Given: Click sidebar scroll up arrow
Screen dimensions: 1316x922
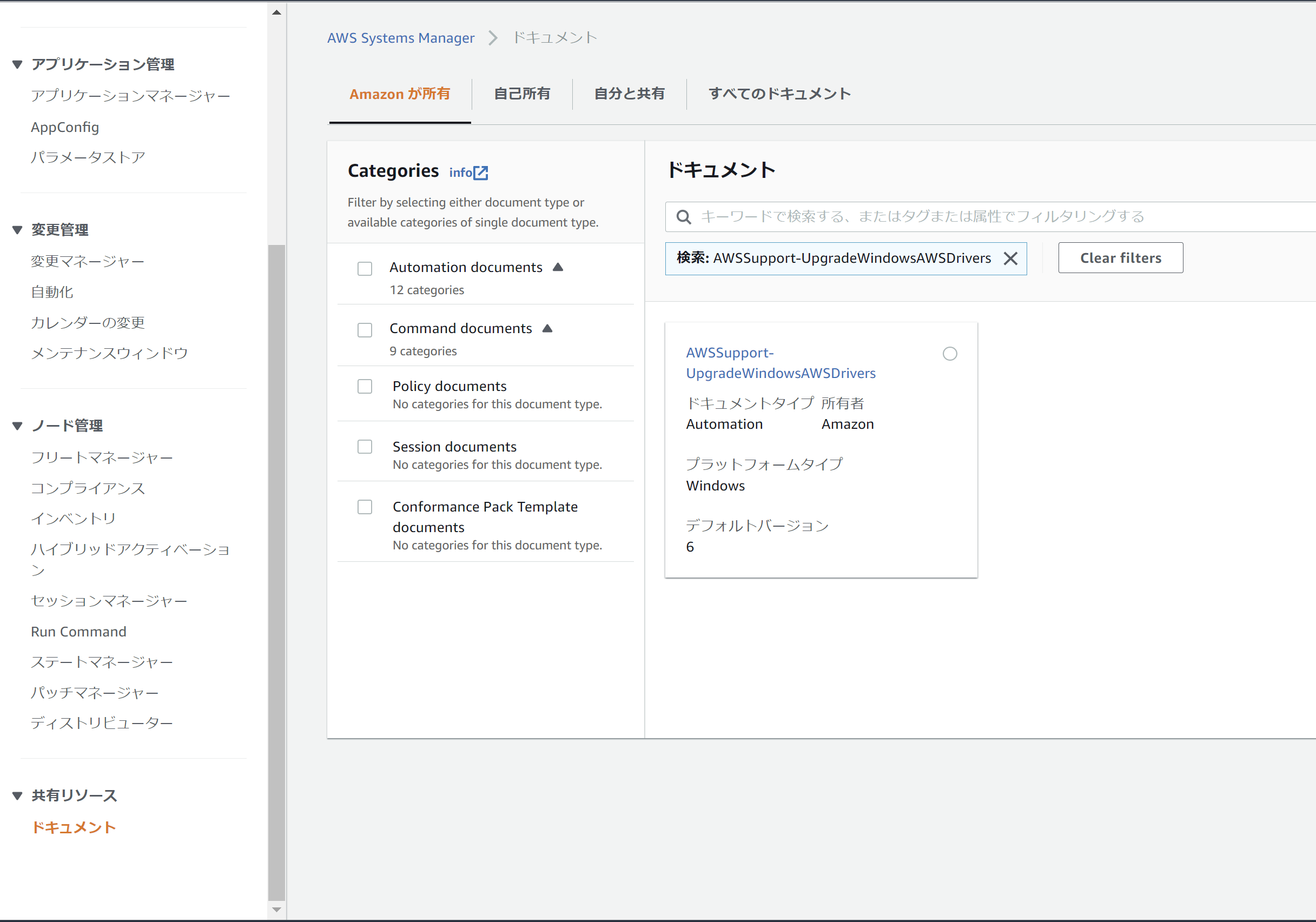Looking at the screenshot, I should coord(277,12).
